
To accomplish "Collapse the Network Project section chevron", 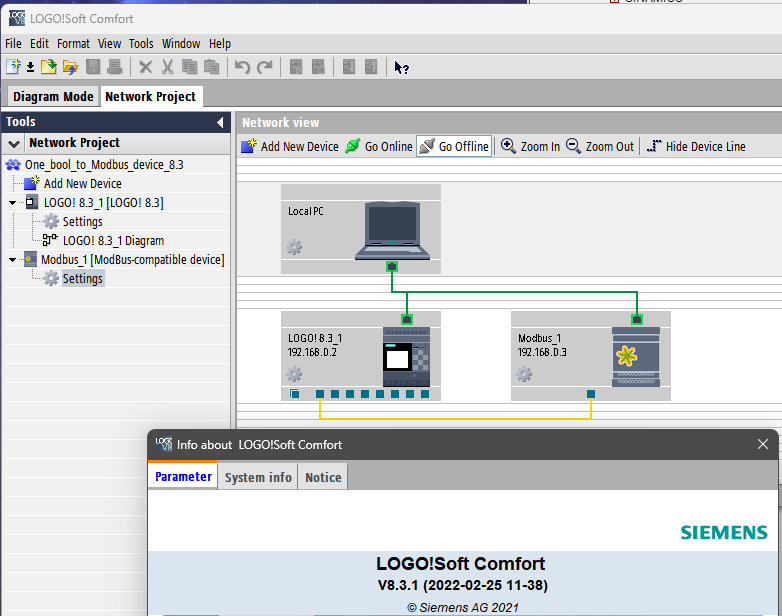I will pyautogui.click(x=14, y=143).
